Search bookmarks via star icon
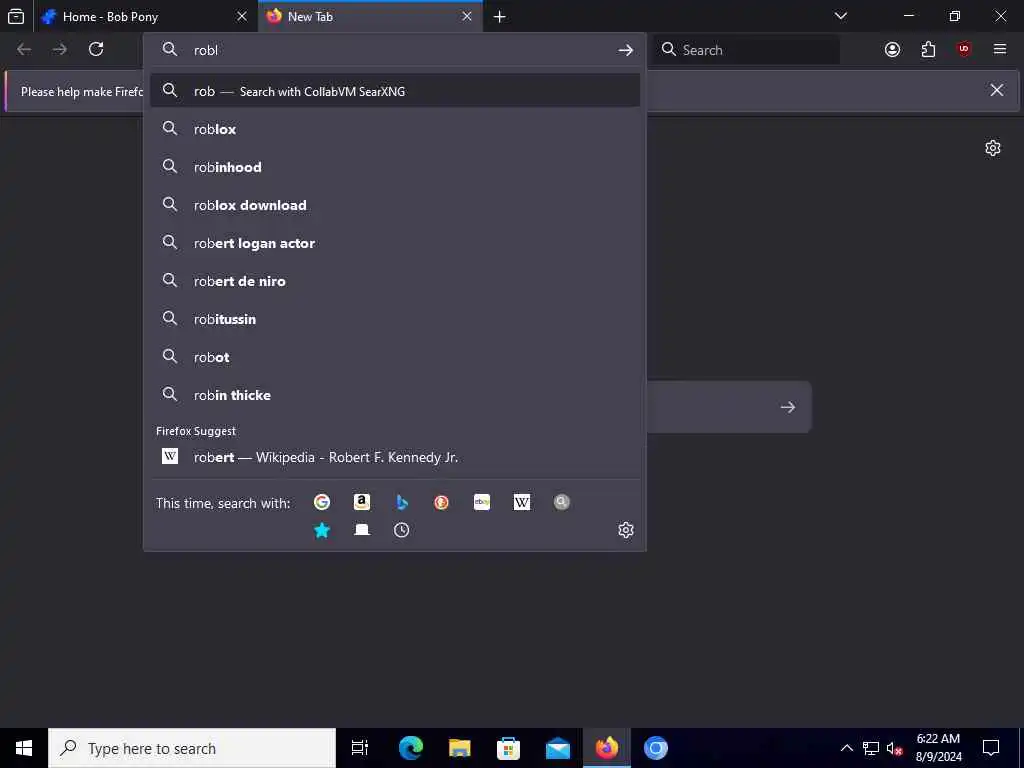1024x768 pixels. point(321,530)
